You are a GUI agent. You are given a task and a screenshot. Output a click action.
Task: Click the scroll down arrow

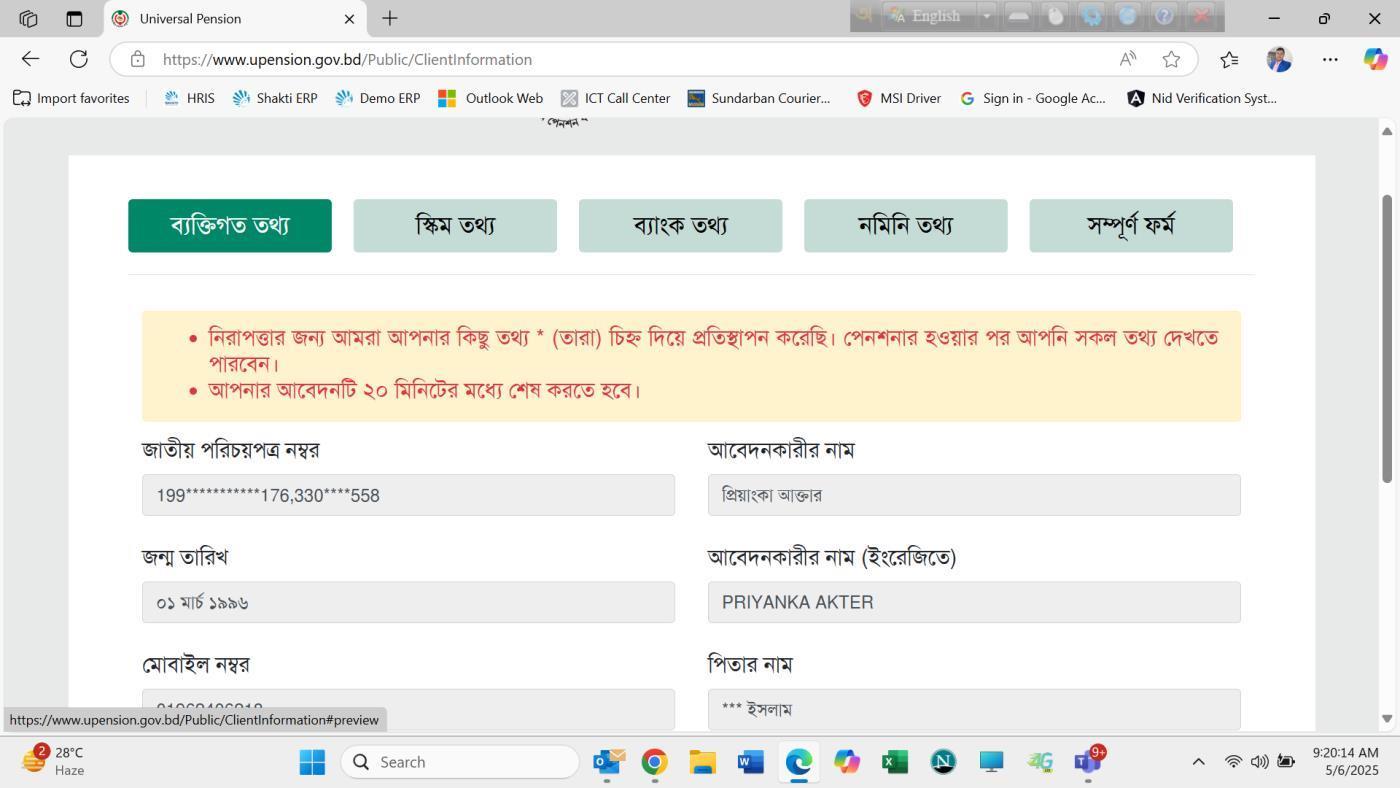click(1387, 719)
